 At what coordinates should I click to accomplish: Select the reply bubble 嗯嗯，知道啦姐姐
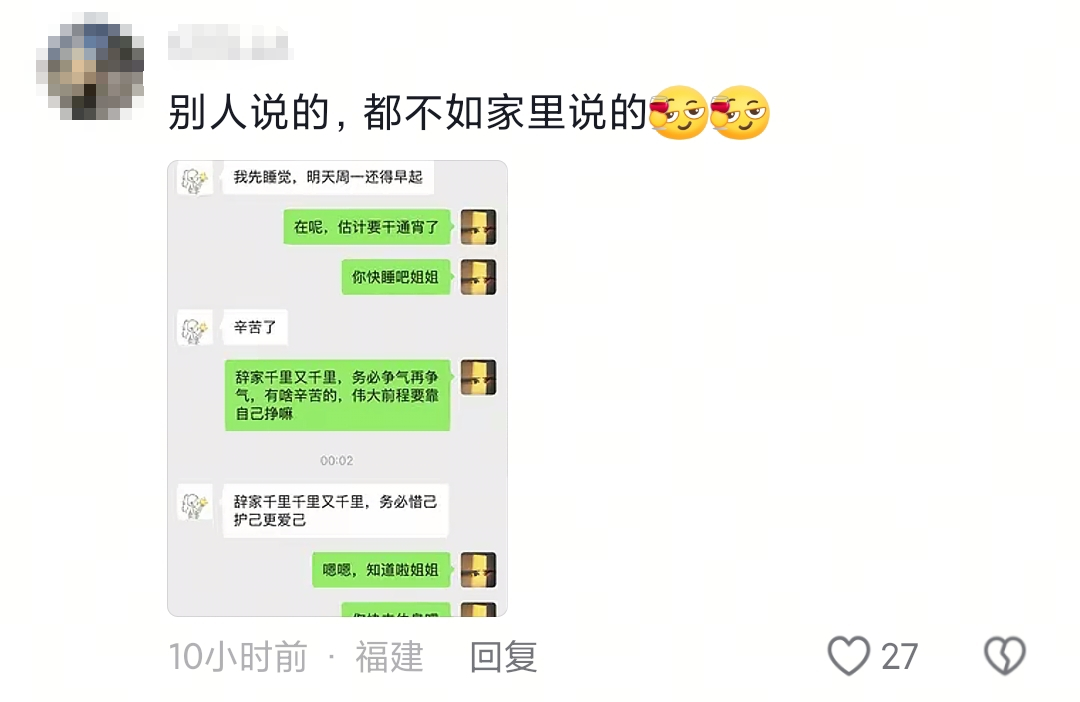pos(382,570)
